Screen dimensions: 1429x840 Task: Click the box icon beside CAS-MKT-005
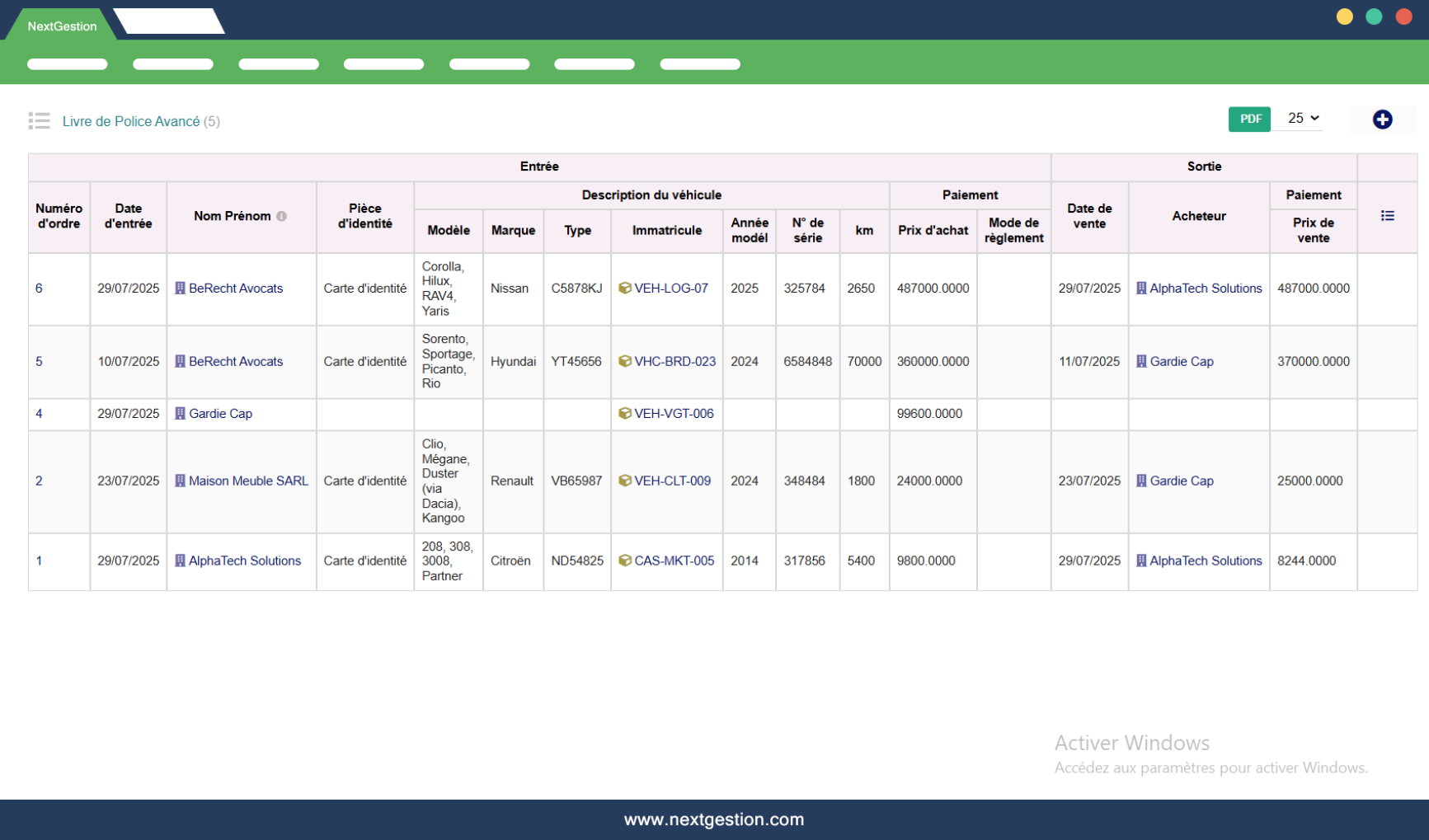click(x=625, y=561)
